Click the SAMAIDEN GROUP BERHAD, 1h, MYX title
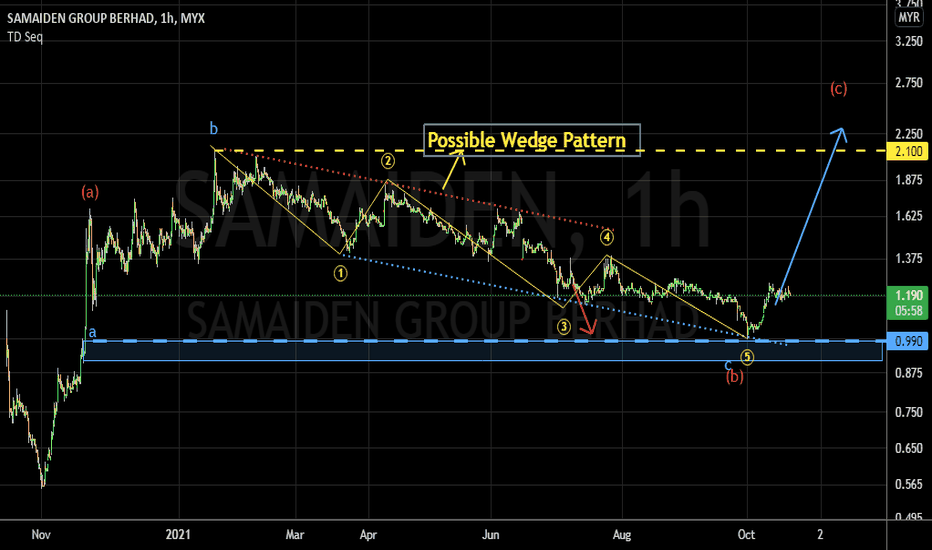 click(x=106, y=18)
